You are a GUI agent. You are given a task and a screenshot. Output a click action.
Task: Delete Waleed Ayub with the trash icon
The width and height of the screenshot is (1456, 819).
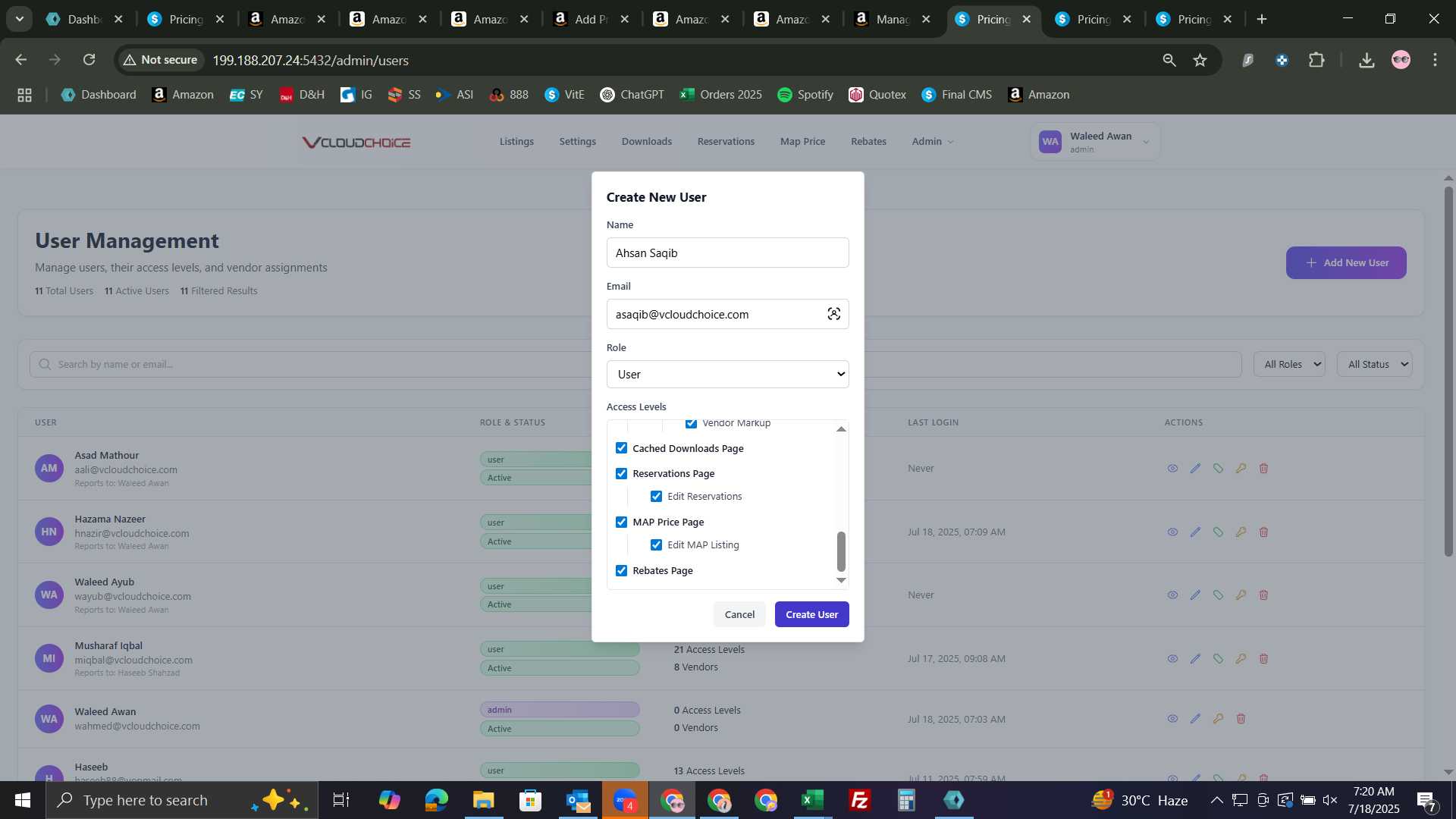point(1263,595)
